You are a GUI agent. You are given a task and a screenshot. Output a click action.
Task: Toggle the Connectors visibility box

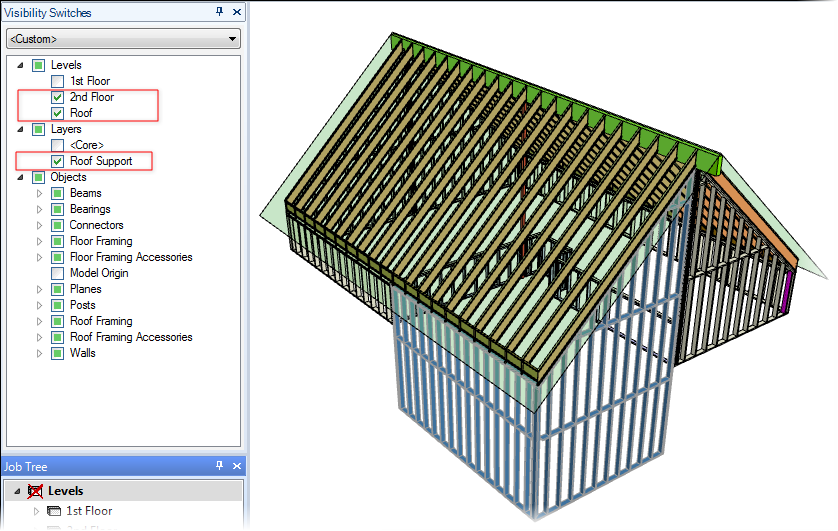point(57,225)
